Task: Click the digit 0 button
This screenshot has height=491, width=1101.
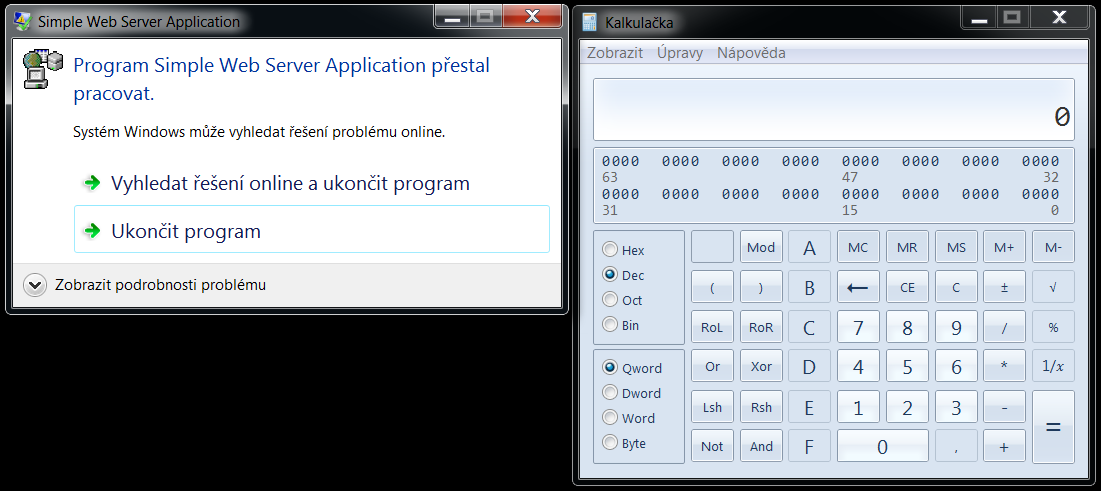Action: pos(883,446)
